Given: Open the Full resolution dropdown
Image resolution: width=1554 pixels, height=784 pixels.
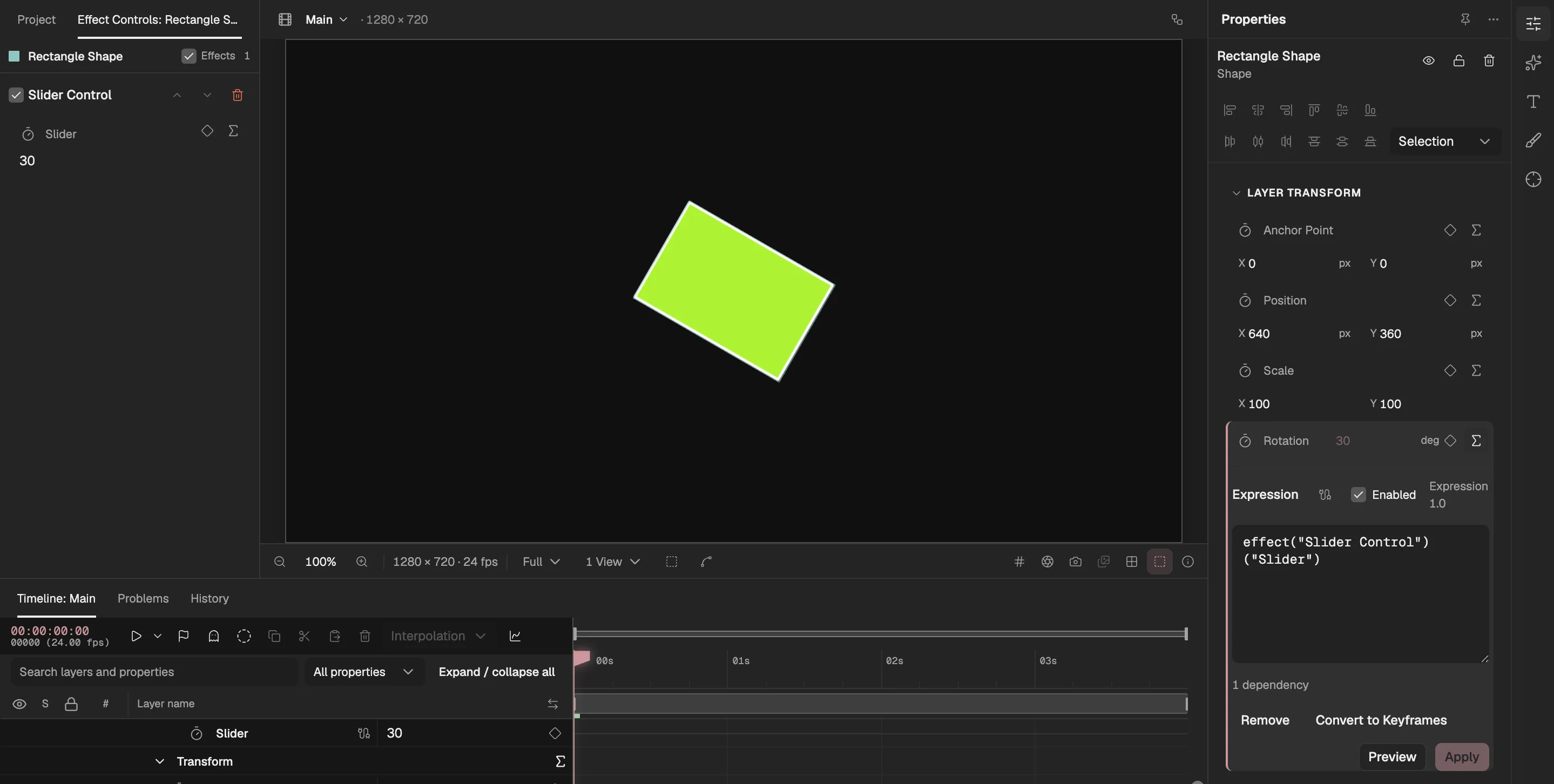Looking at the screenshot, I should pyautogui.click(x=540, y=562).
